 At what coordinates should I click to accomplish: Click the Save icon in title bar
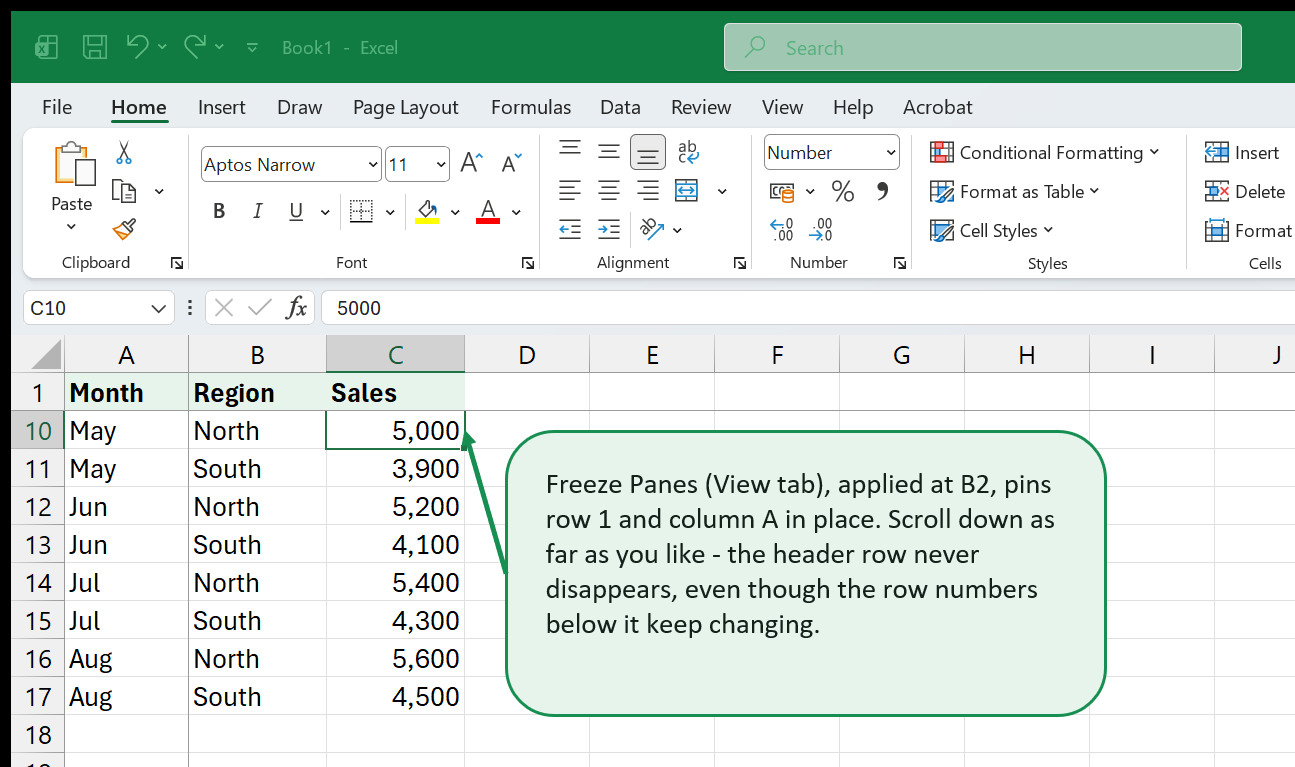point(95,47)
